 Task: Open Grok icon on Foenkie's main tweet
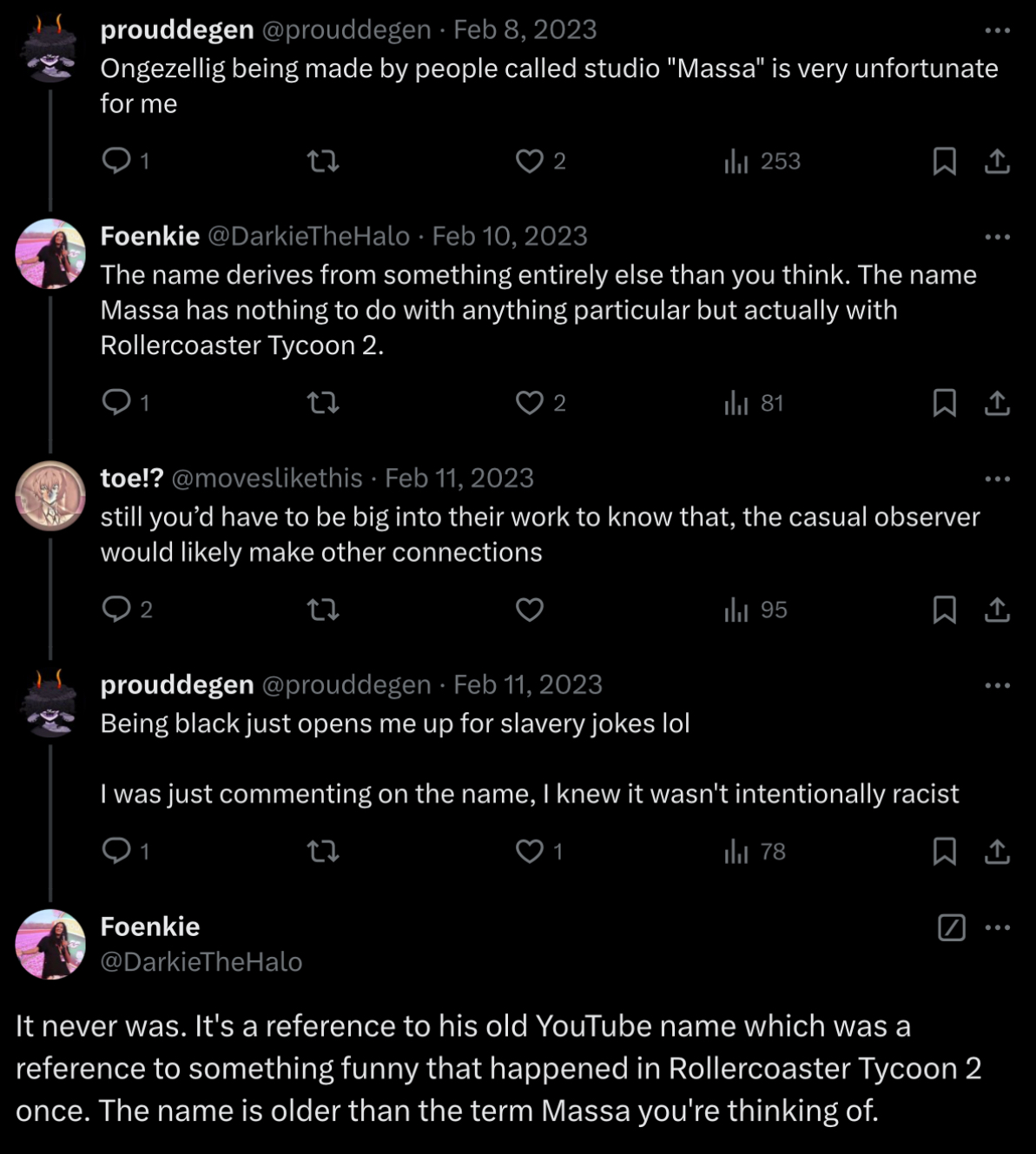(952, 927)
